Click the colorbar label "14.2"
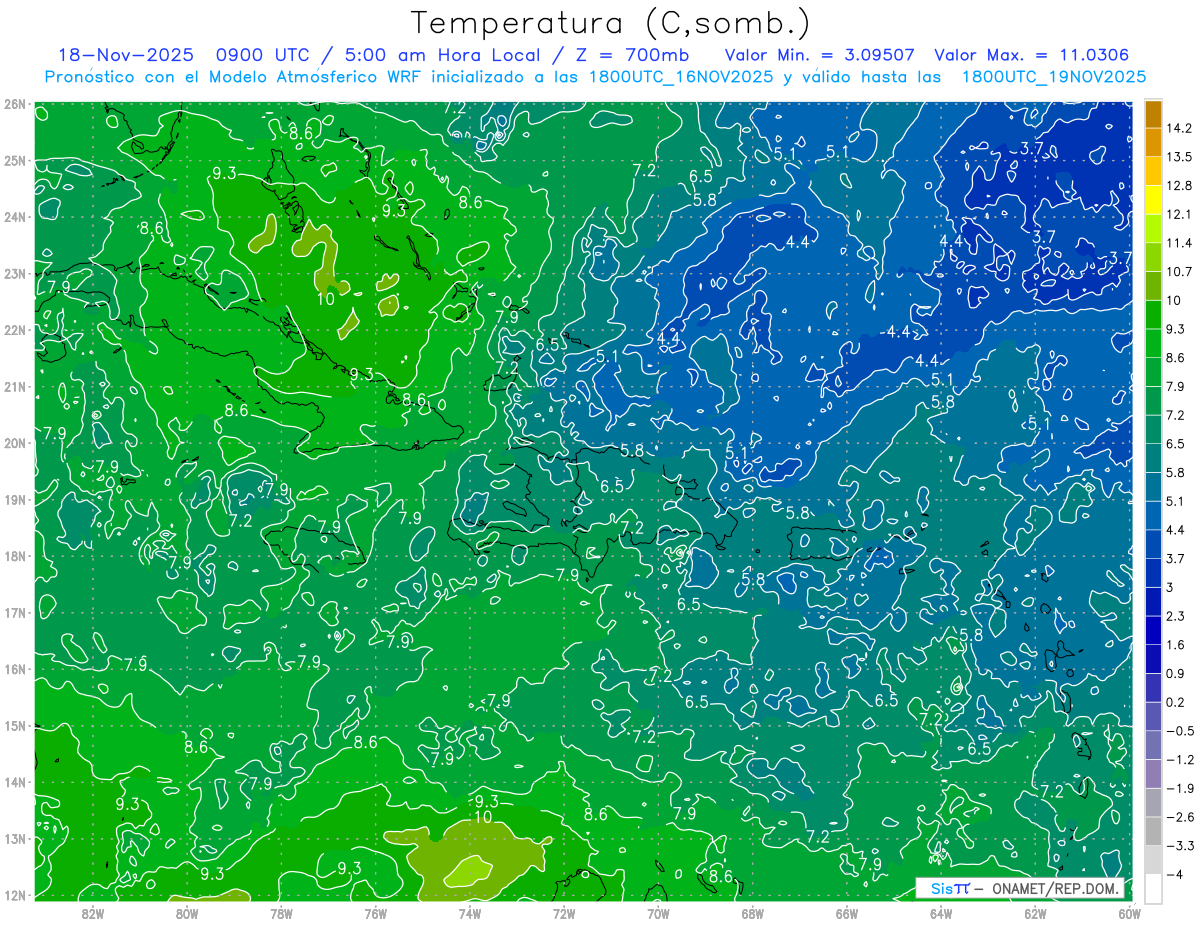Screen dimensions: 1200x927 pyautogui.click(x=1178, y=128)
